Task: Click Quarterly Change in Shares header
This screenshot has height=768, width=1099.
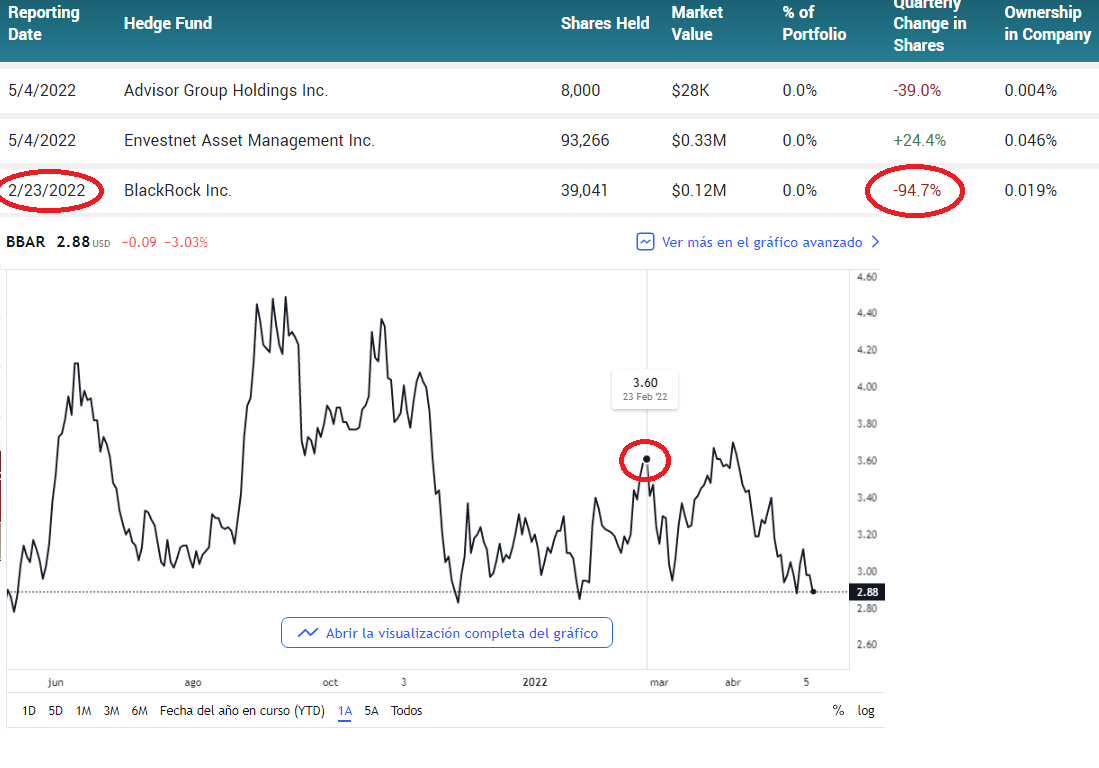Action: pos(929,23)
